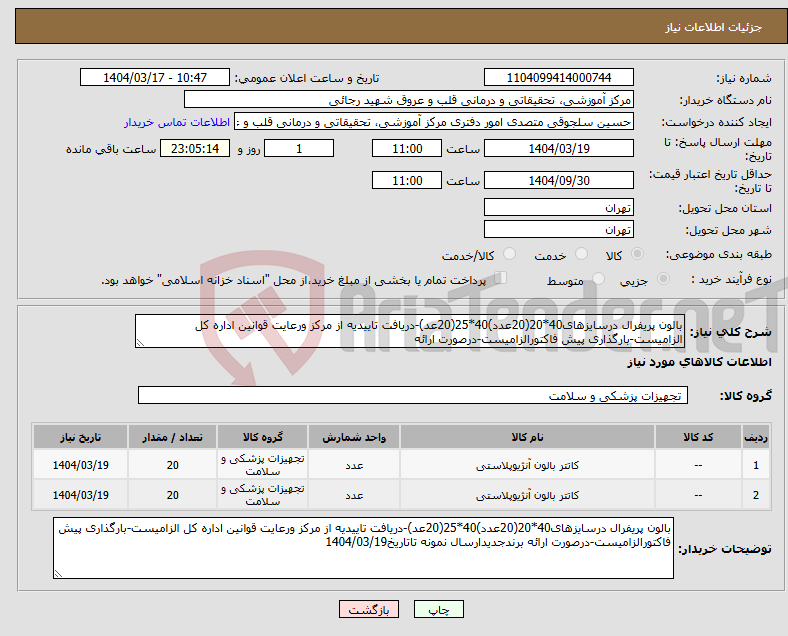Viewport: 788px width, 636px height.
Task: Select the جزیی purchase type radio
Action: pyautogui.click(x=663, y=279)
